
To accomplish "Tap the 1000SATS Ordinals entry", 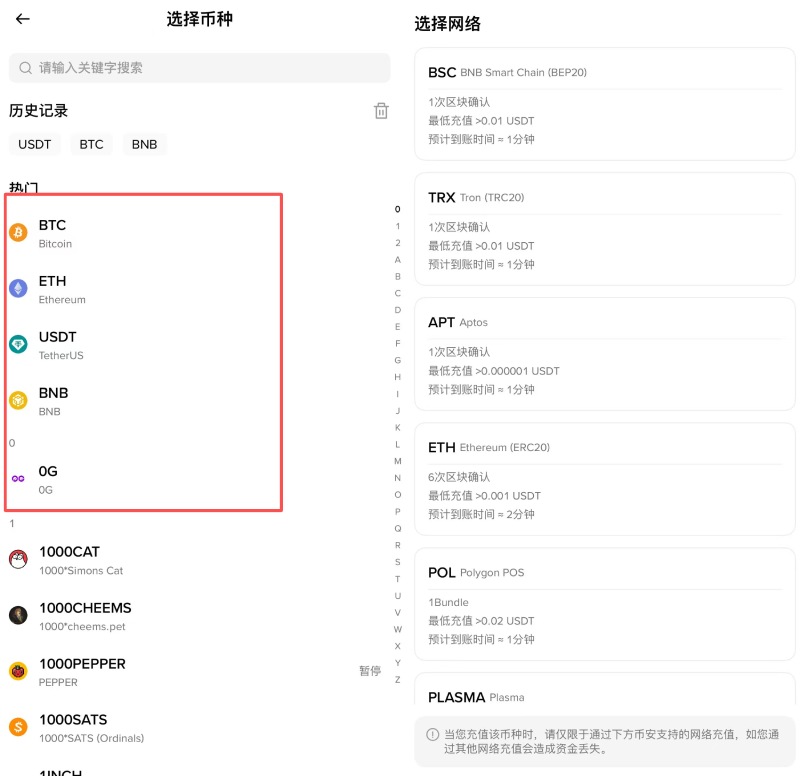I will 73,726.
